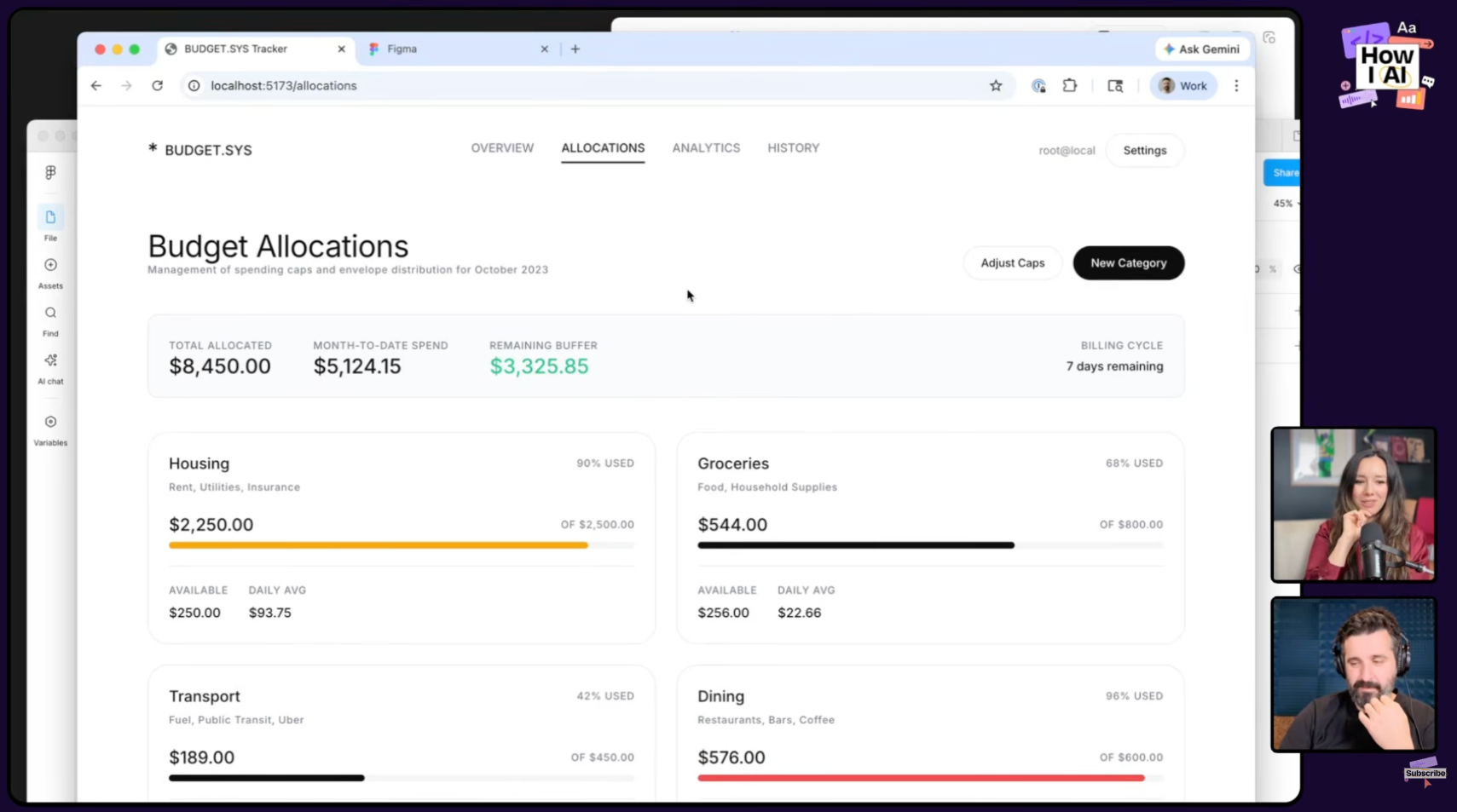Open the History navigation tab
The height and width of the screenshot is (812, 1457).
tap(793, 148)
